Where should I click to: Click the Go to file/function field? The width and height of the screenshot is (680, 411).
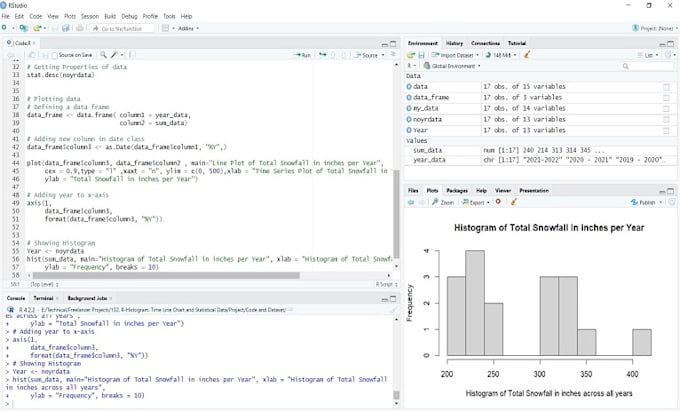(x=122, y=28)
